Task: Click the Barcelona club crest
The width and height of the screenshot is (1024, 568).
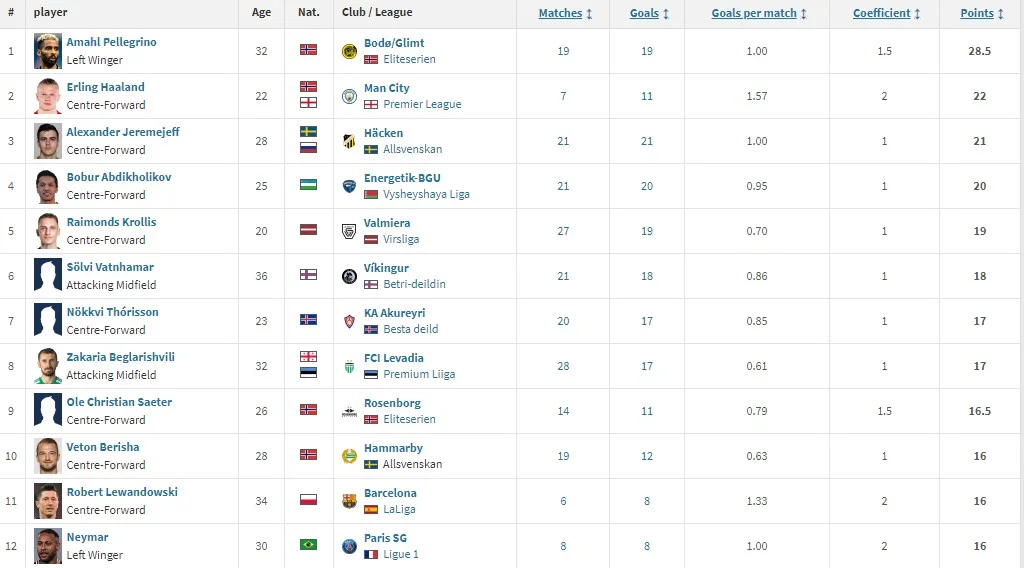Action: 349,501
